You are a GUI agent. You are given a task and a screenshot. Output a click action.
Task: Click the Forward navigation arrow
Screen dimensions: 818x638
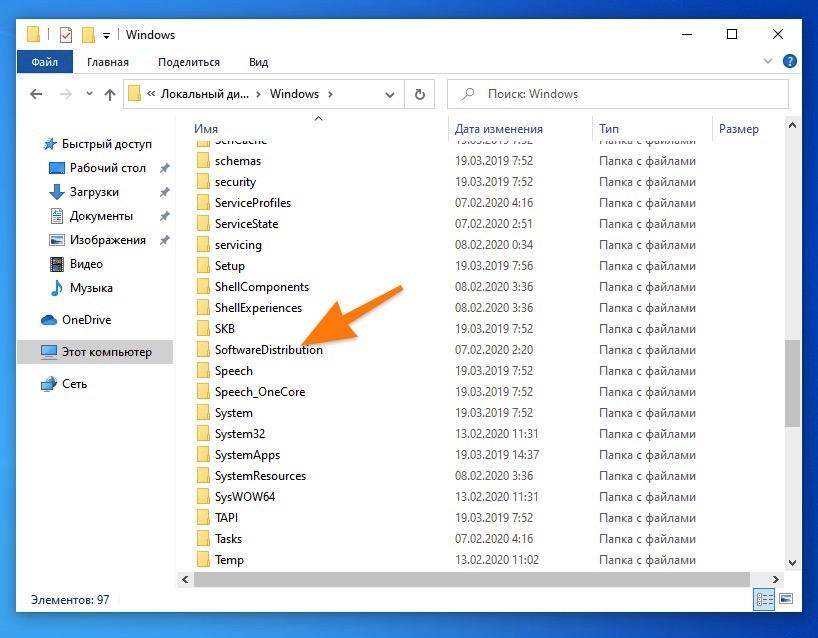click(66, 94)
